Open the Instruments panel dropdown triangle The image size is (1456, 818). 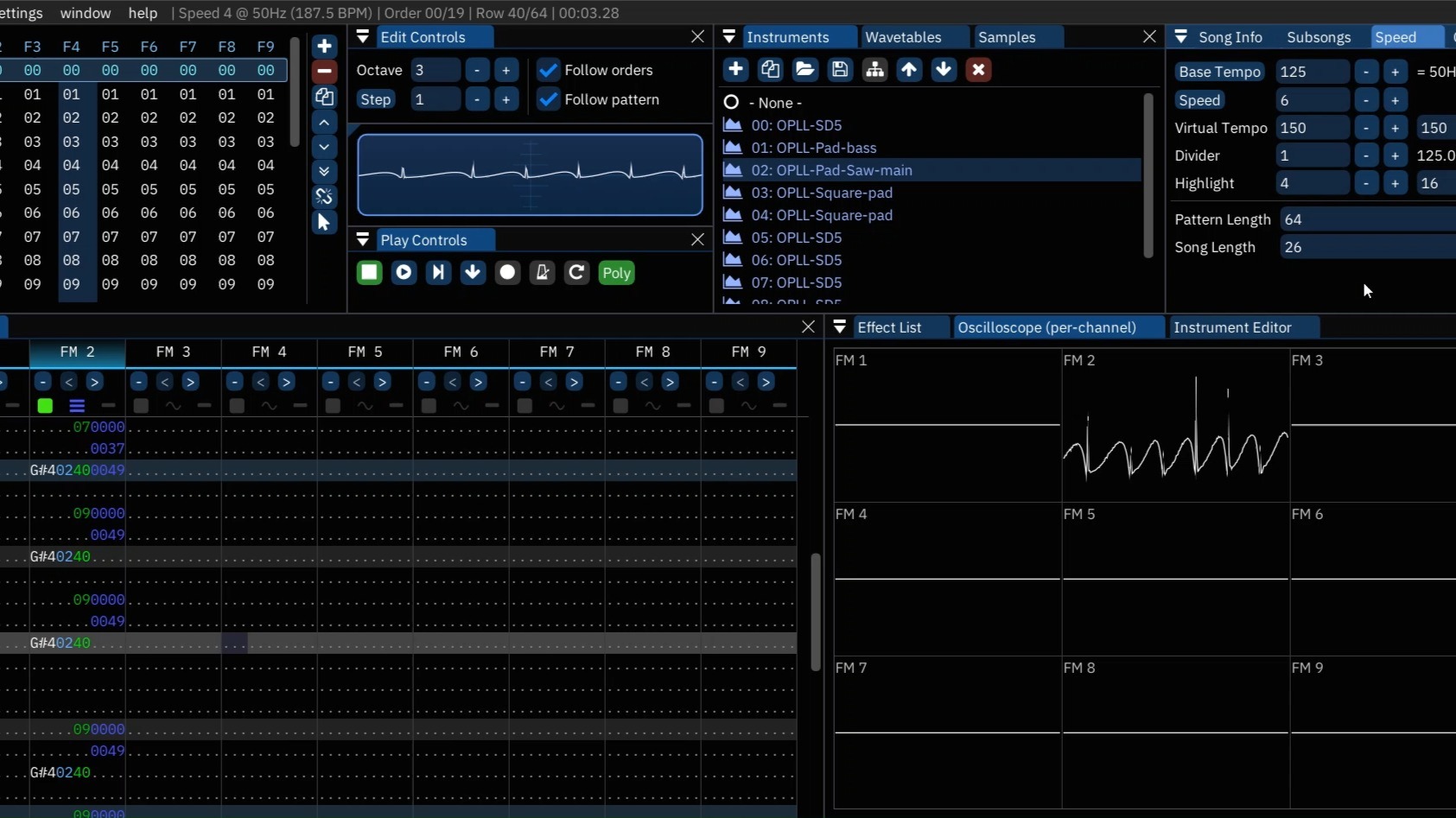(729, 36)
